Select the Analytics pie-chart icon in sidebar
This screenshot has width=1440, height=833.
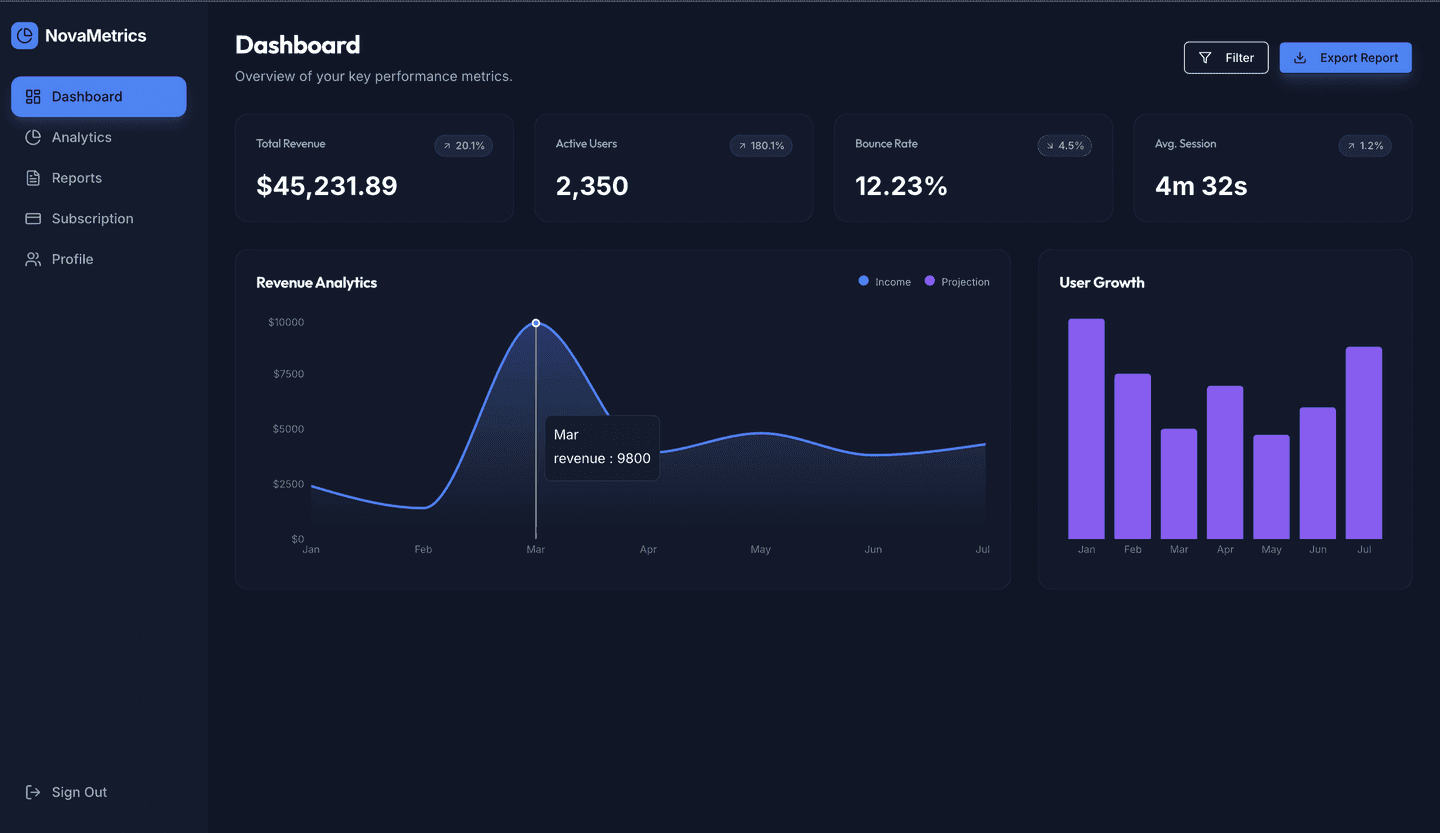tap(33, 137)
